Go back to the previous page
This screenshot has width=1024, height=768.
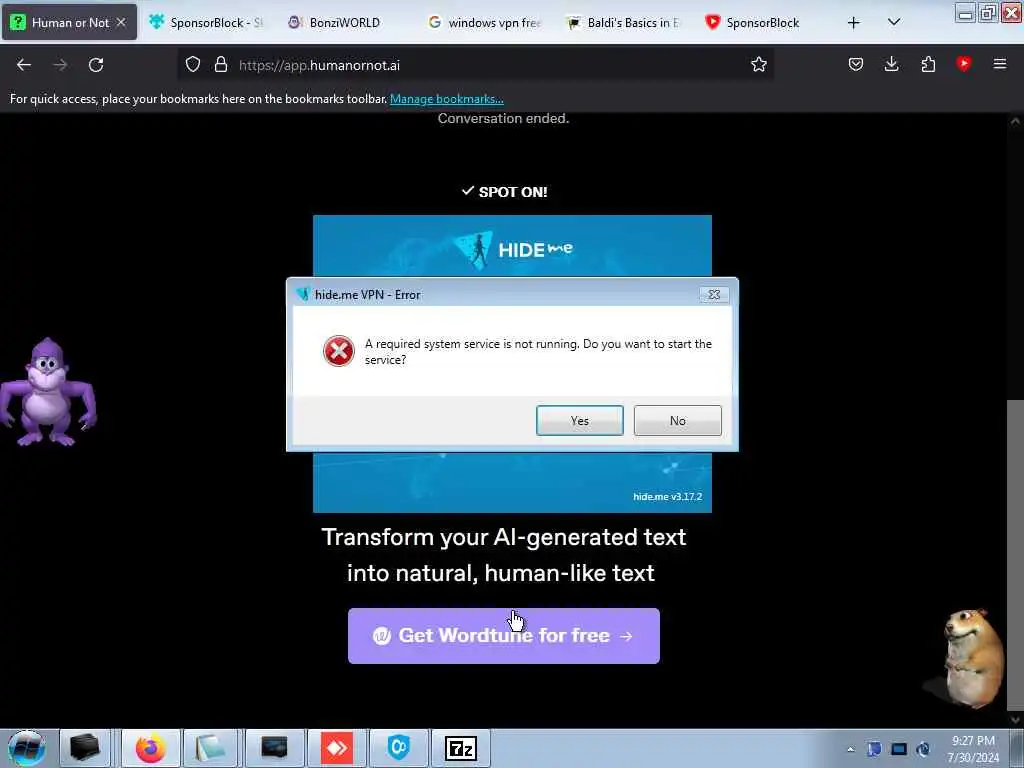pos(24,65)
